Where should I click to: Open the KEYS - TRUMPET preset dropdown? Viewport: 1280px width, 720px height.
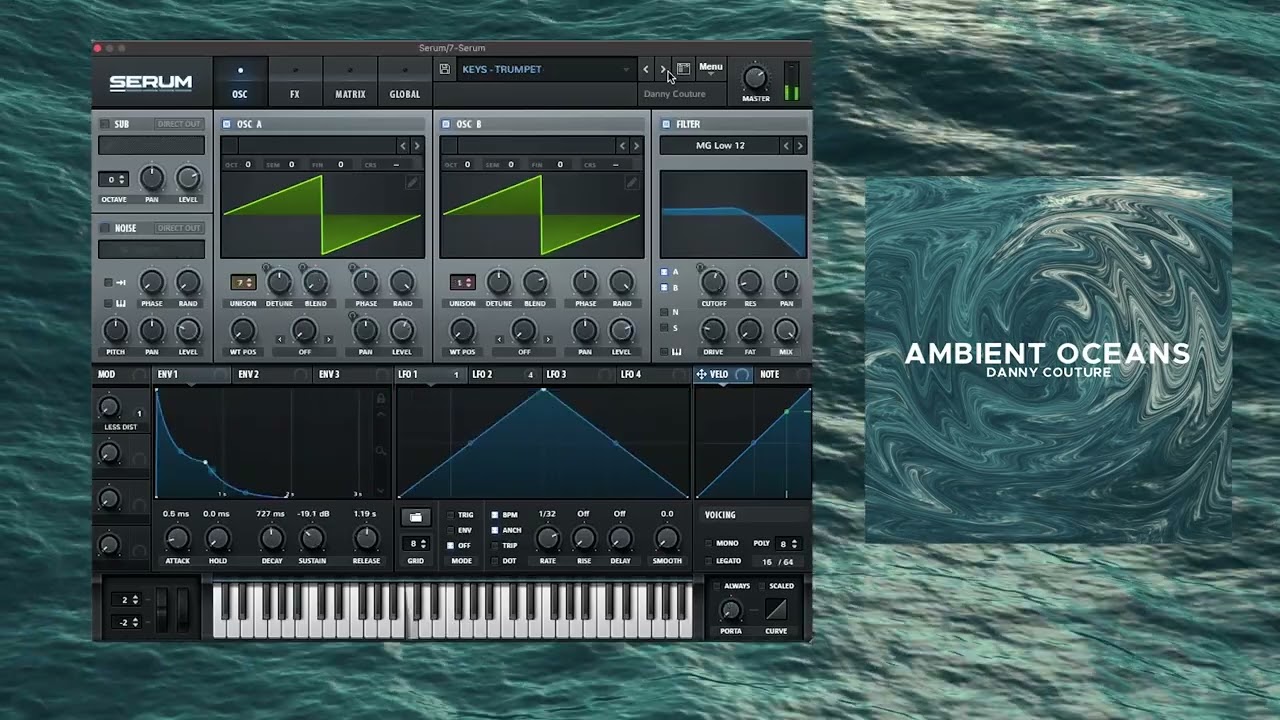point(546,69)
